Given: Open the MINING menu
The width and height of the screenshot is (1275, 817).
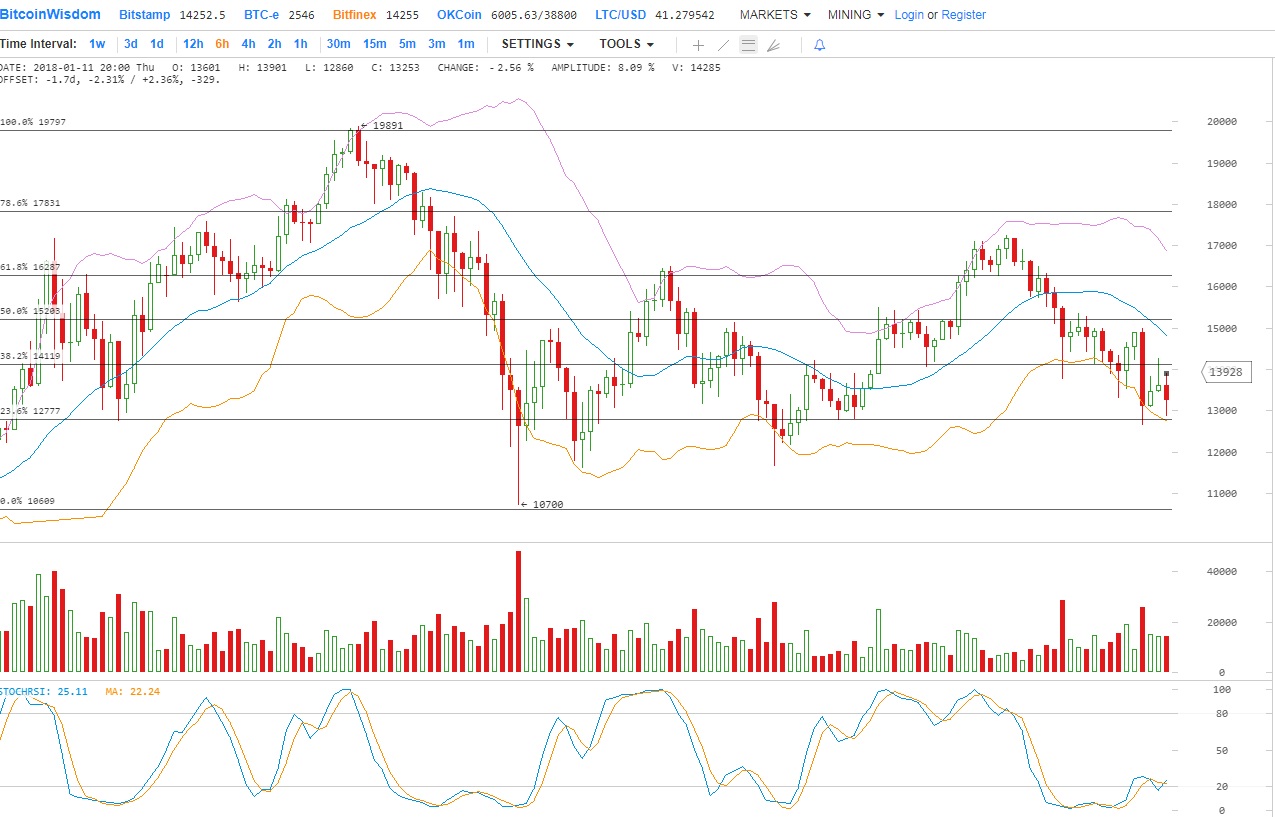Looking at the screenshot, I should point(856,15).
